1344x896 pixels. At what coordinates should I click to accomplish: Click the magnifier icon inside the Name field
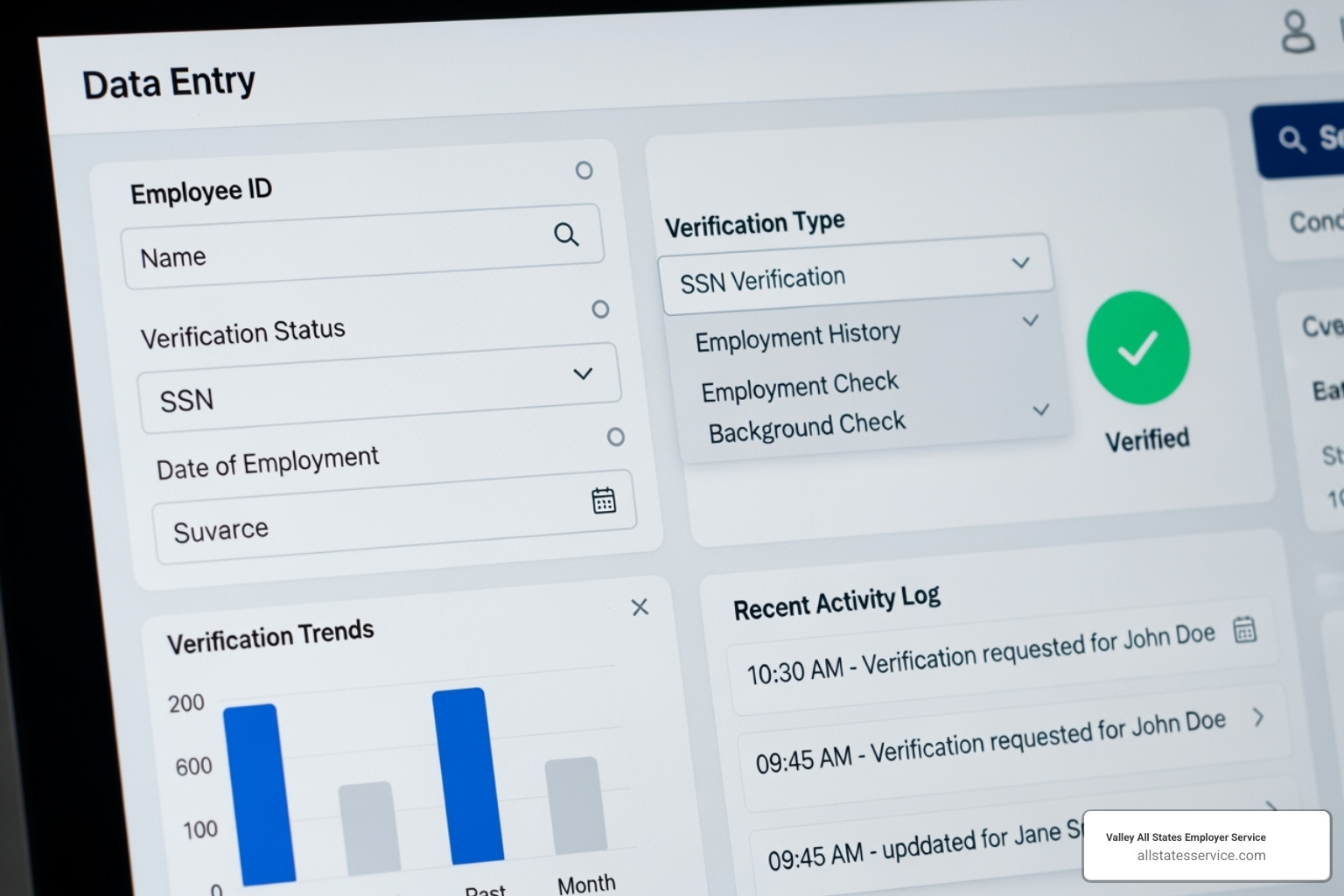pyautogui.click(x=565, y=234)
